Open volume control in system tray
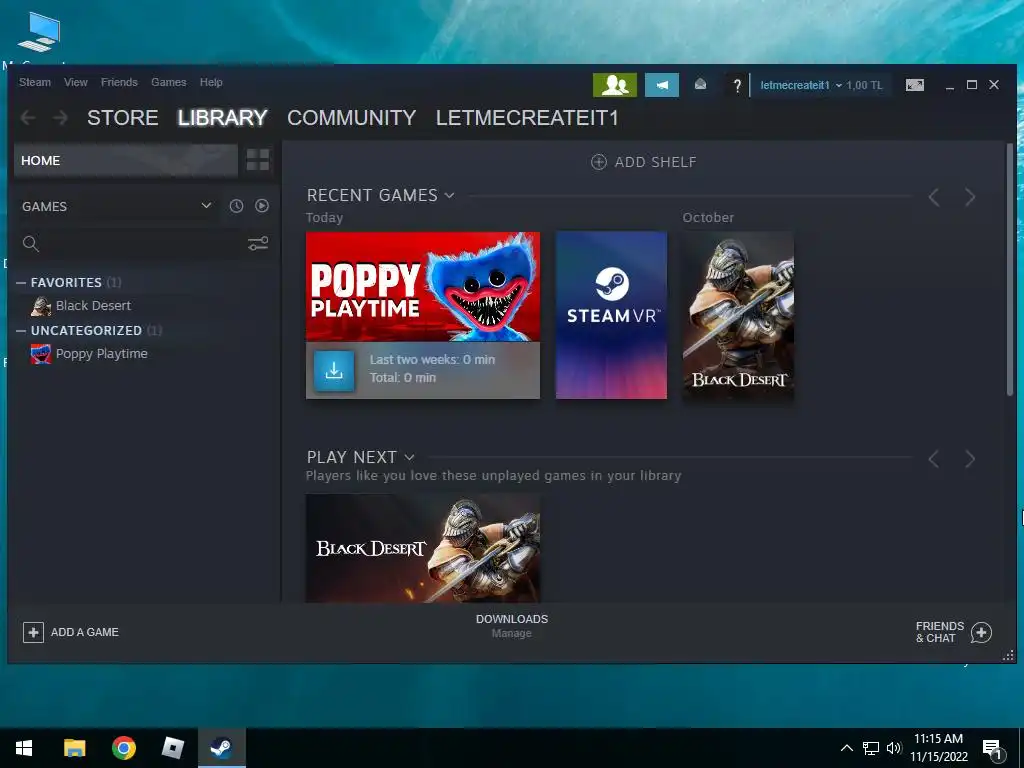Viewport: 1024px width, 768px height. (894, 748)
